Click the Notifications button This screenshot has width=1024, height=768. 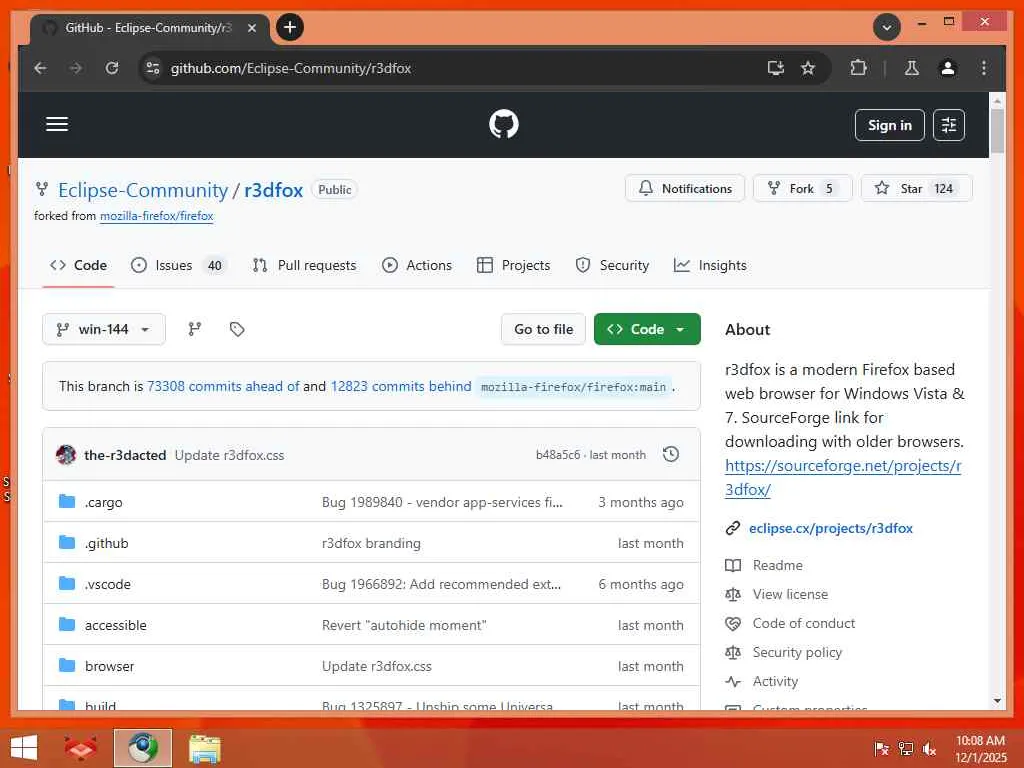click(685, 188)
